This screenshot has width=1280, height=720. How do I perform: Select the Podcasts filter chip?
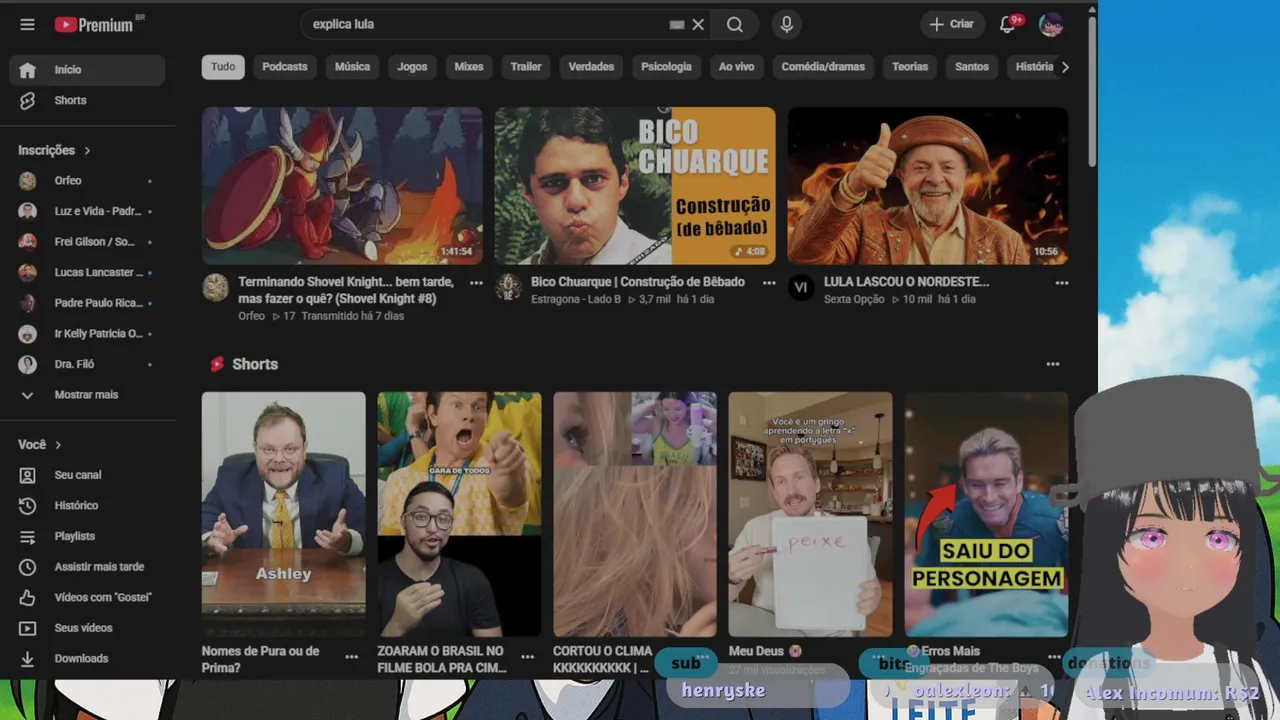coord(285,67)
